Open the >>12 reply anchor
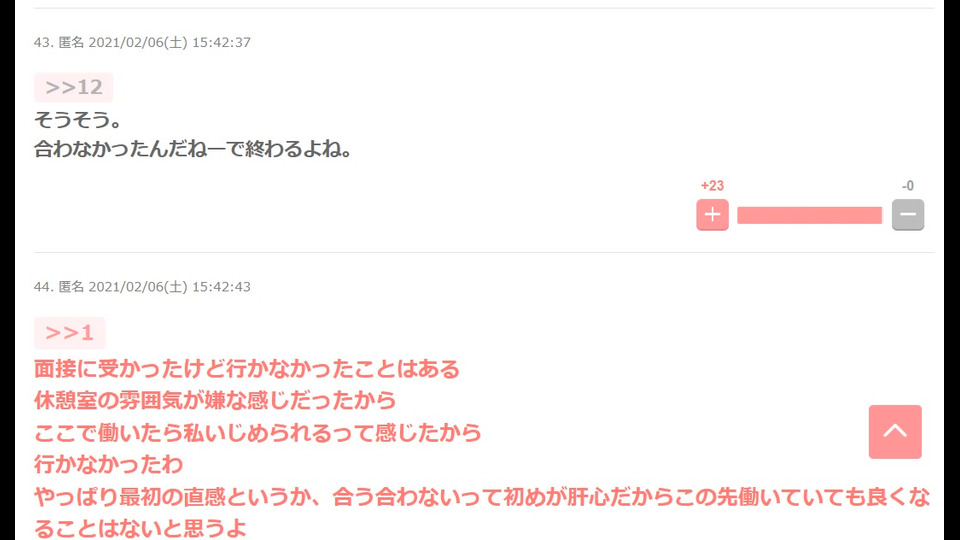 (73, 87)
